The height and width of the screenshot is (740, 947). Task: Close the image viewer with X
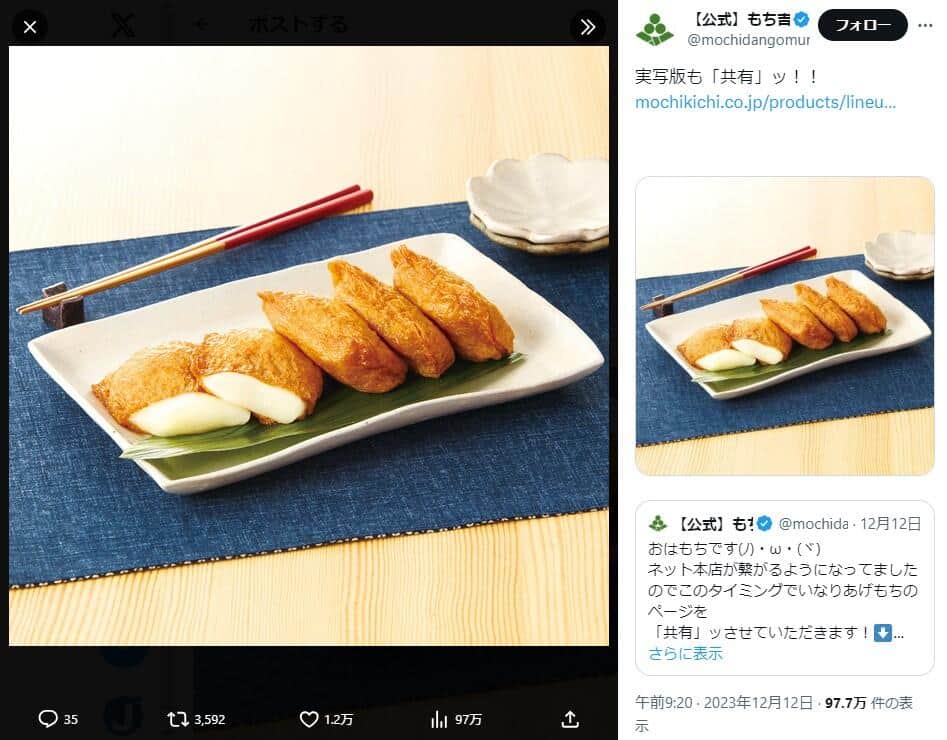[x=30, y=27]
